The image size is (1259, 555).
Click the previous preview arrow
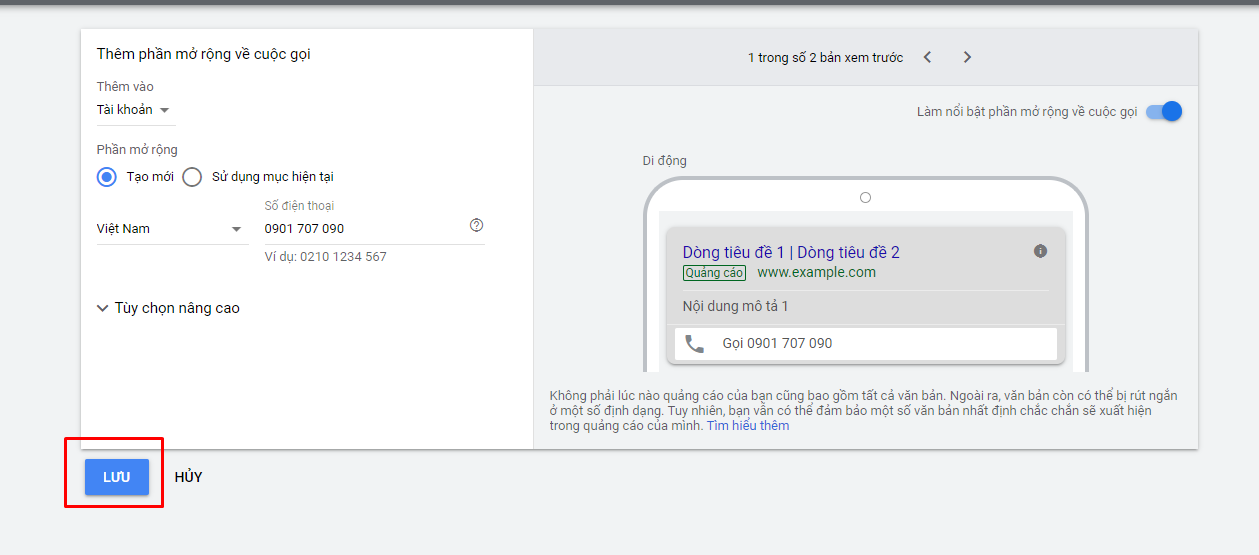[x=927, y=57]
